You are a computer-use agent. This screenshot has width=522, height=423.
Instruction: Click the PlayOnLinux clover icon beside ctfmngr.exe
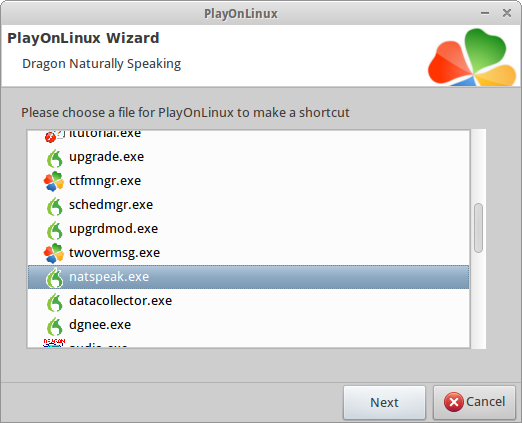click(54, 181)
